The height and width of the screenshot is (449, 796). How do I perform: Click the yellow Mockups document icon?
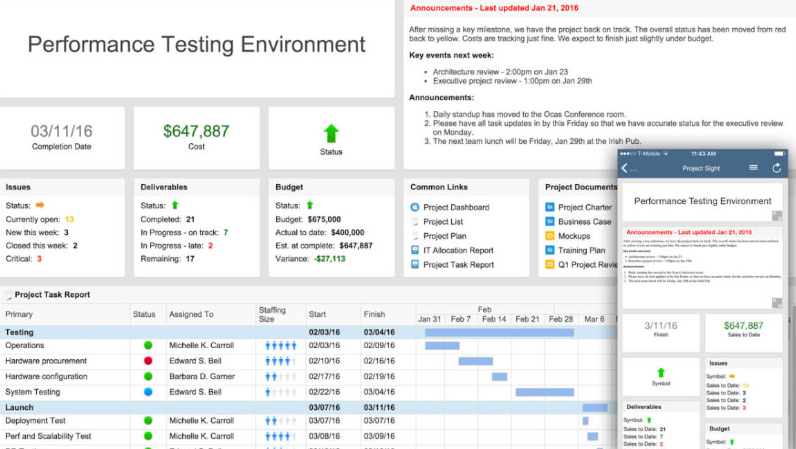pyautogui.click(x=549, y=236)
